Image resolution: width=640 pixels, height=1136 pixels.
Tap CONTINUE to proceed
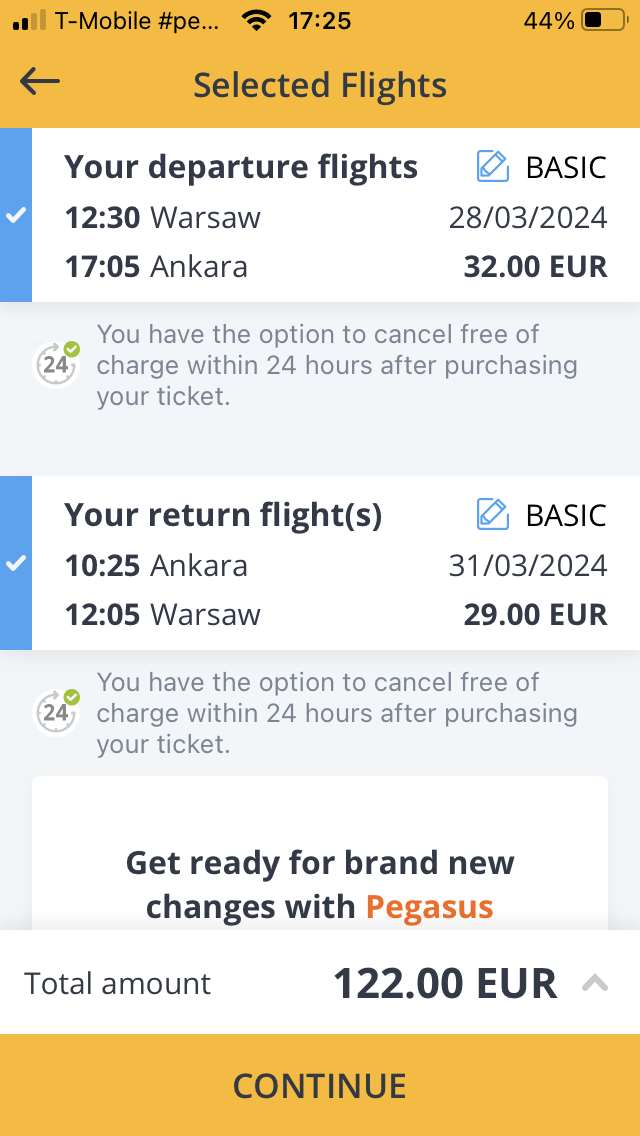click(x=320, y=1085)
